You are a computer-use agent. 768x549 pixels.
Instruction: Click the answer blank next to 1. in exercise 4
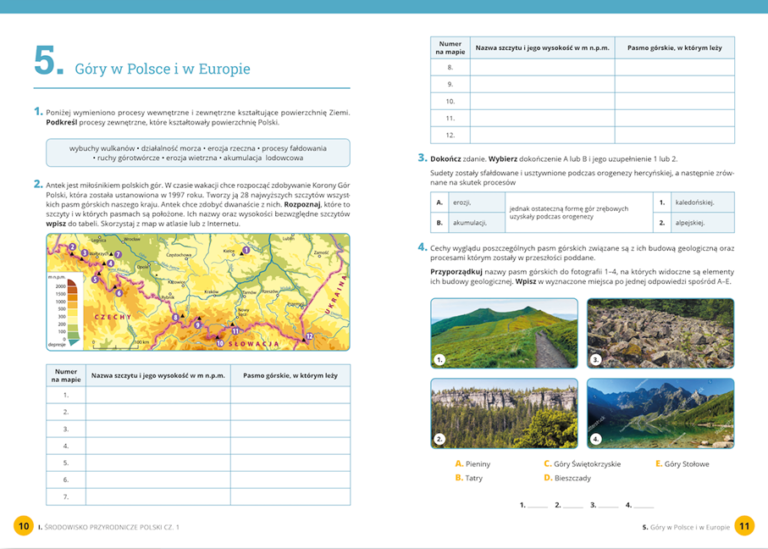(538, 508)
